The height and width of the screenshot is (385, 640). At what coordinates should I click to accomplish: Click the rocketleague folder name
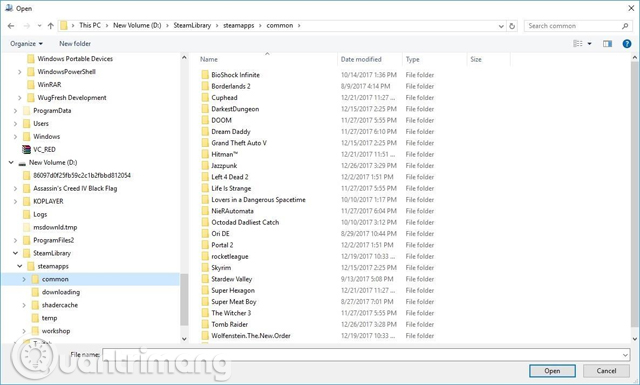[x=230, y=256]
